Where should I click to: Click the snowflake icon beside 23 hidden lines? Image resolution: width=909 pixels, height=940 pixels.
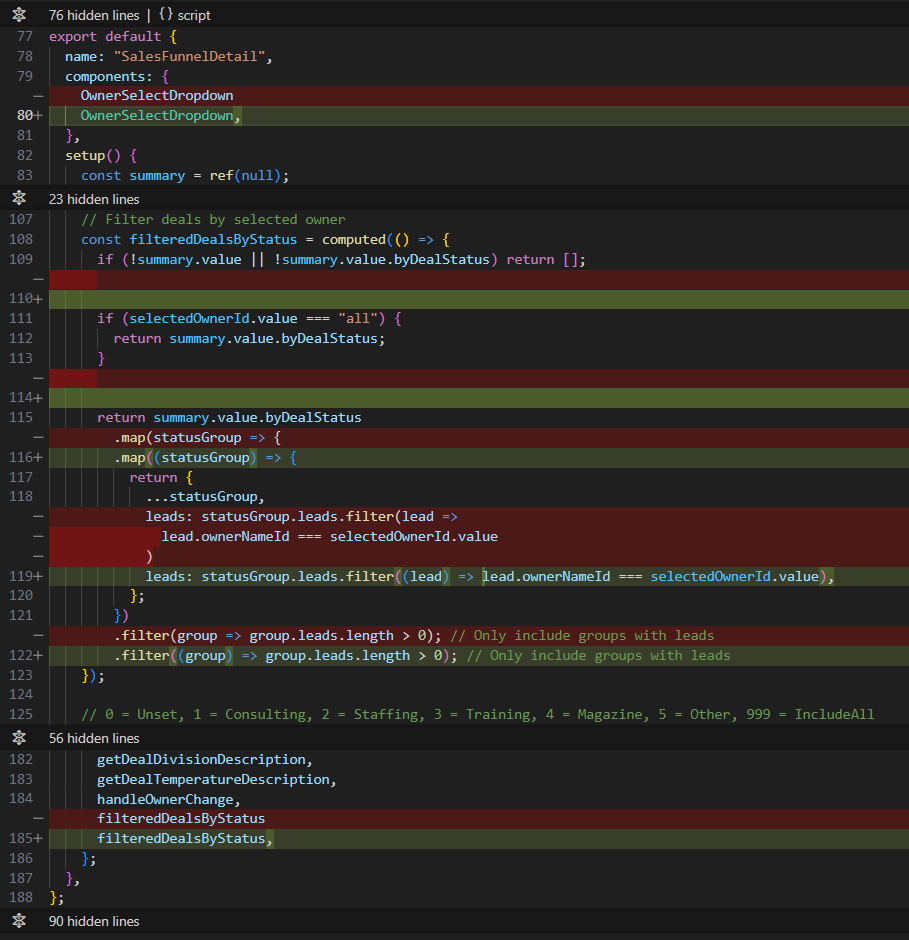(x=18, y=199)
